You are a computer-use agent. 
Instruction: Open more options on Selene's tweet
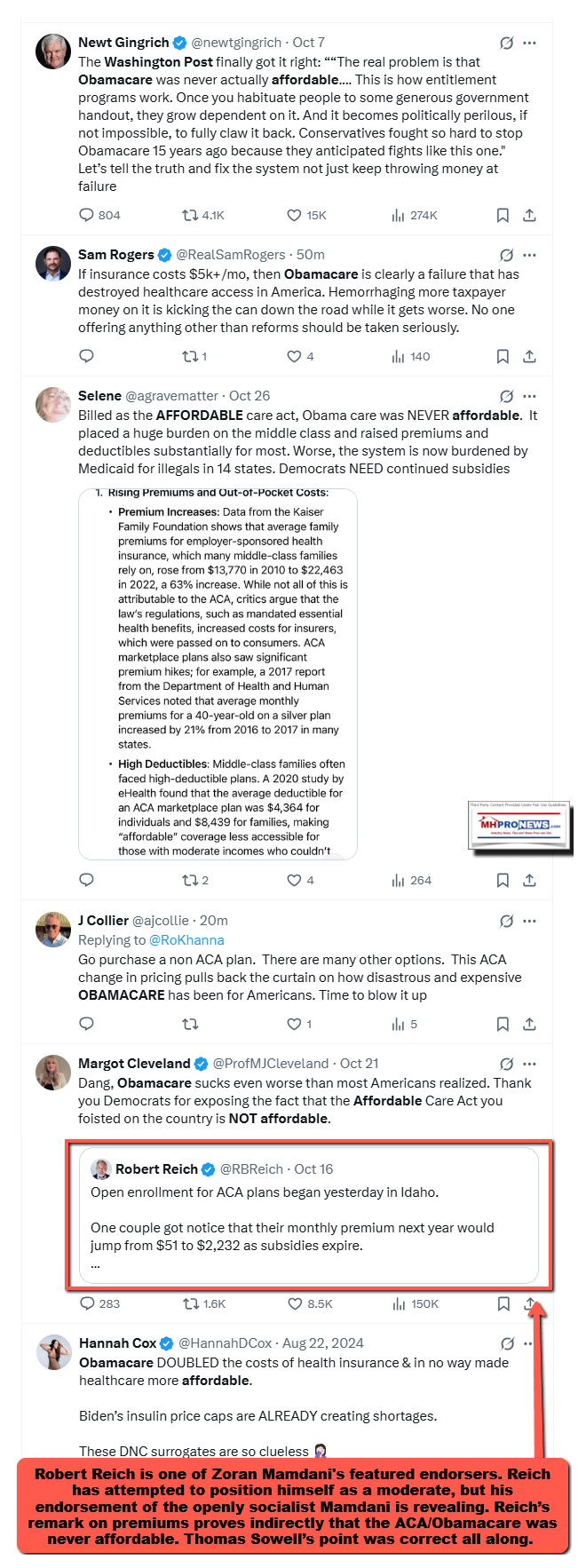point(530,396)
